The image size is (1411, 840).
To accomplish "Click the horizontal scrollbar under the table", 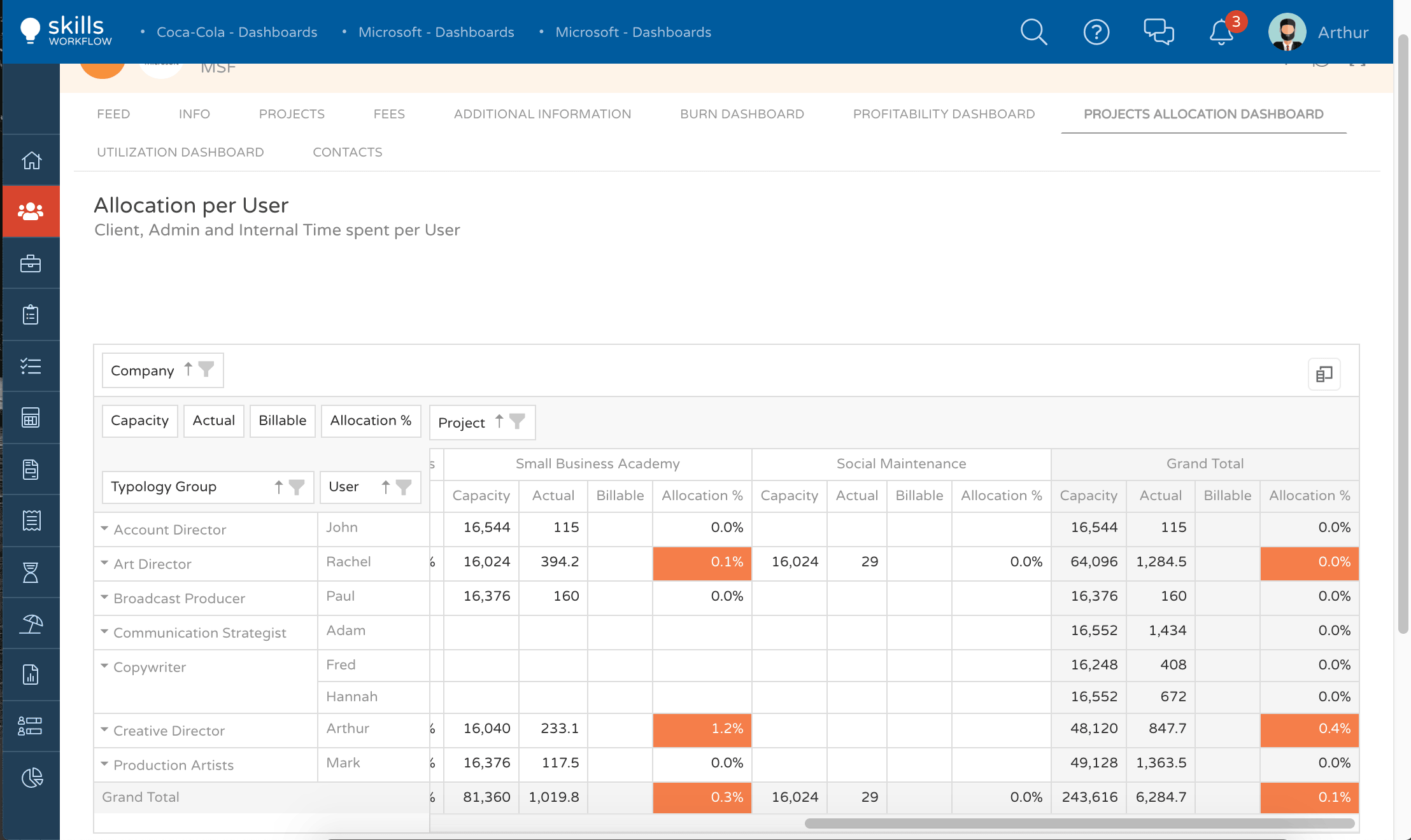I will (x=1079, y=823).
